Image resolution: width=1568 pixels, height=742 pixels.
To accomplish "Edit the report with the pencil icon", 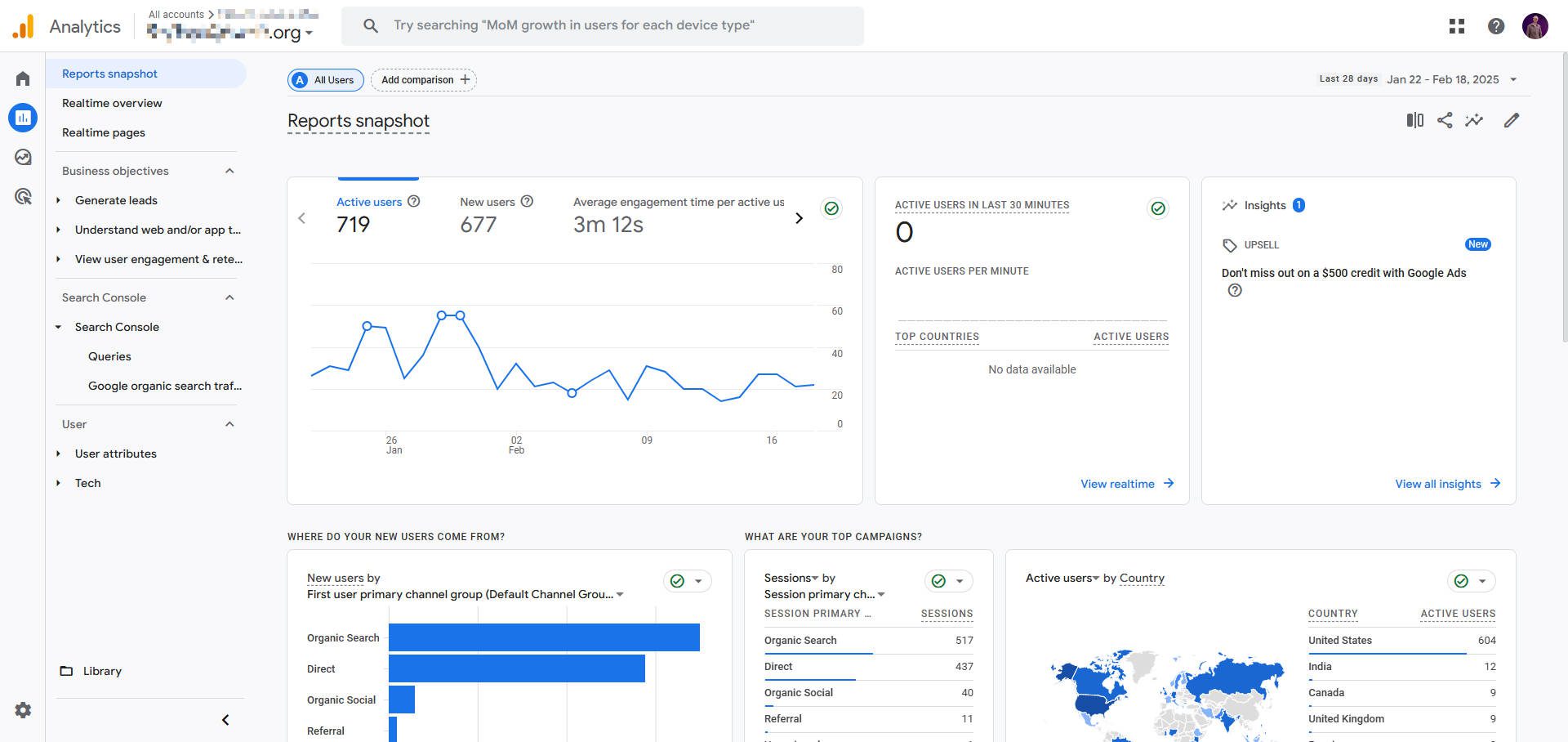I will [x=1512, y=120].
